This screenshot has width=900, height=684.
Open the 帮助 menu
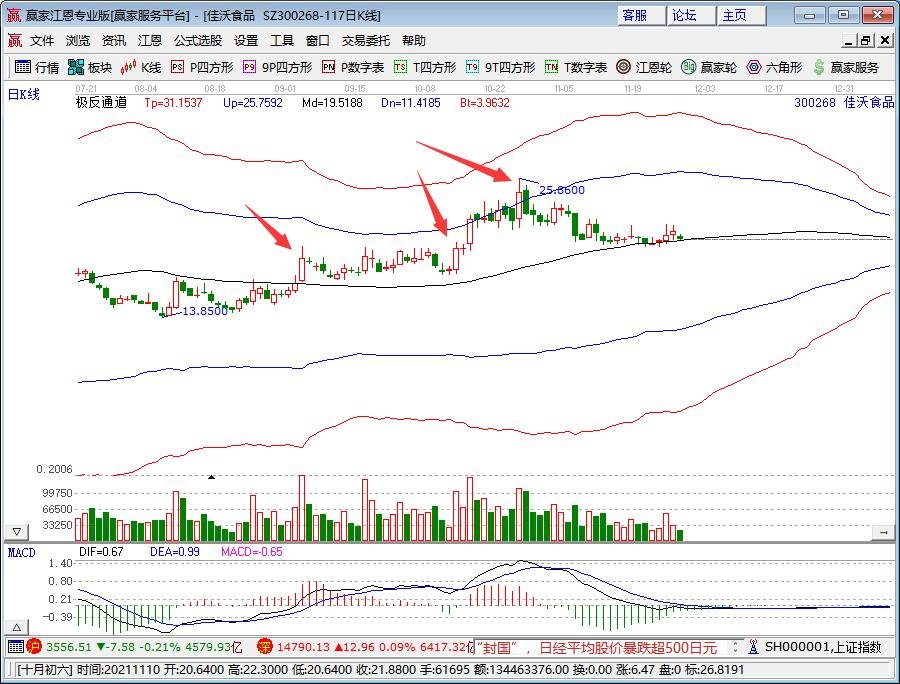[414, 41]
